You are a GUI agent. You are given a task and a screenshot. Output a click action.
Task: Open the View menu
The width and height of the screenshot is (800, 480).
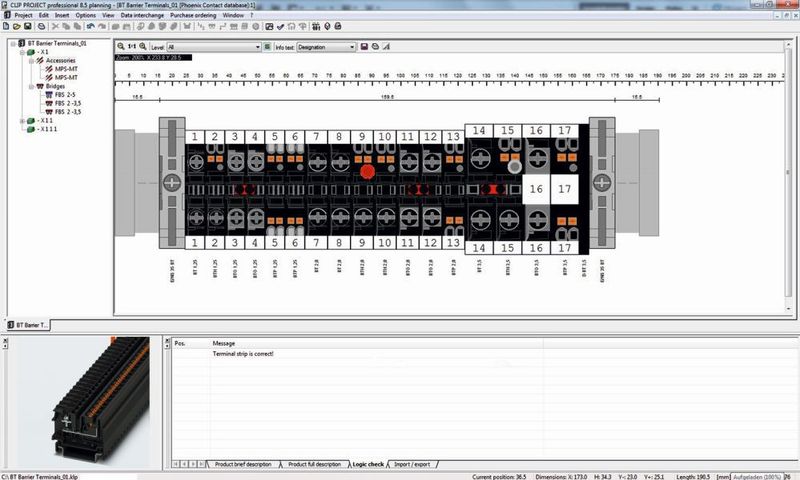[x=108, y=15]
